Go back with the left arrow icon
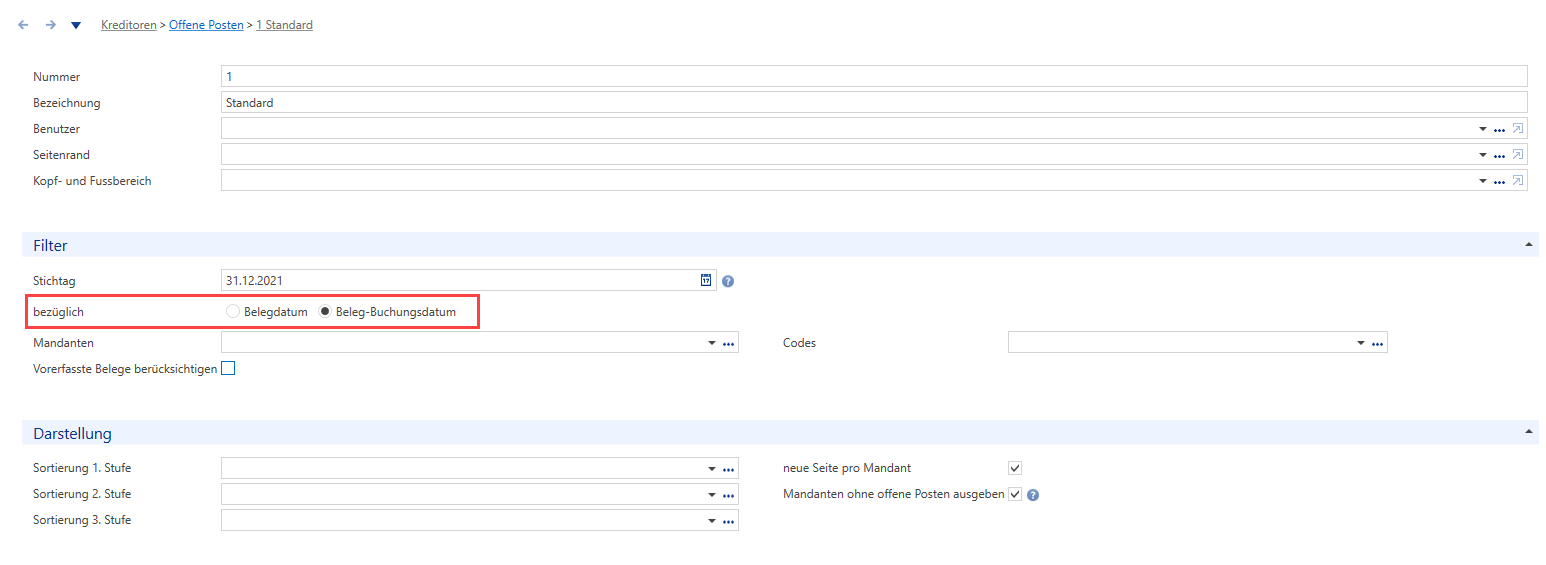The image size is (1546, 565). 24,25
